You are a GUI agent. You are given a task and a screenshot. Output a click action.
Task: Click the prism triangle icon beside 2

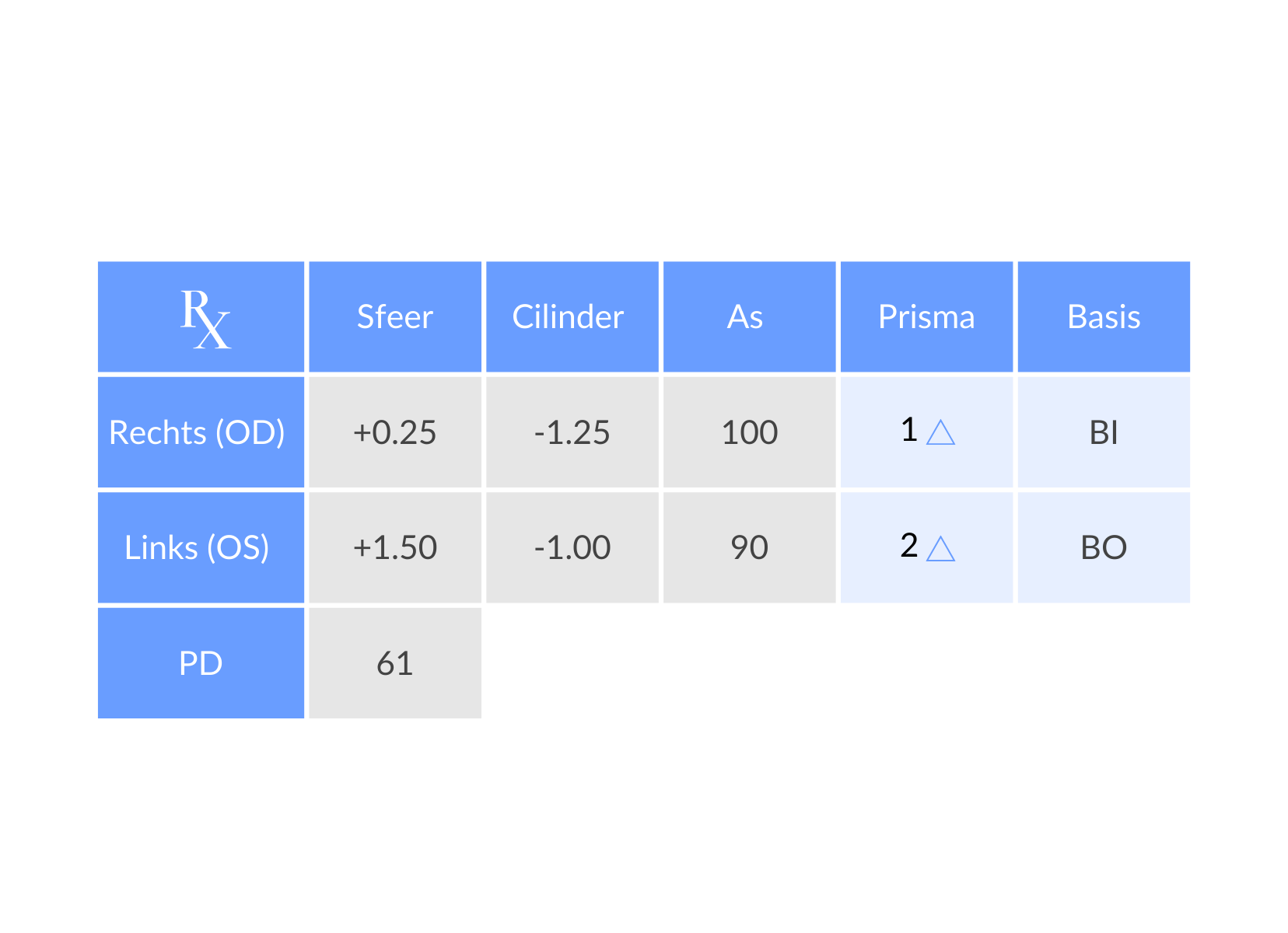coord(940,549)
